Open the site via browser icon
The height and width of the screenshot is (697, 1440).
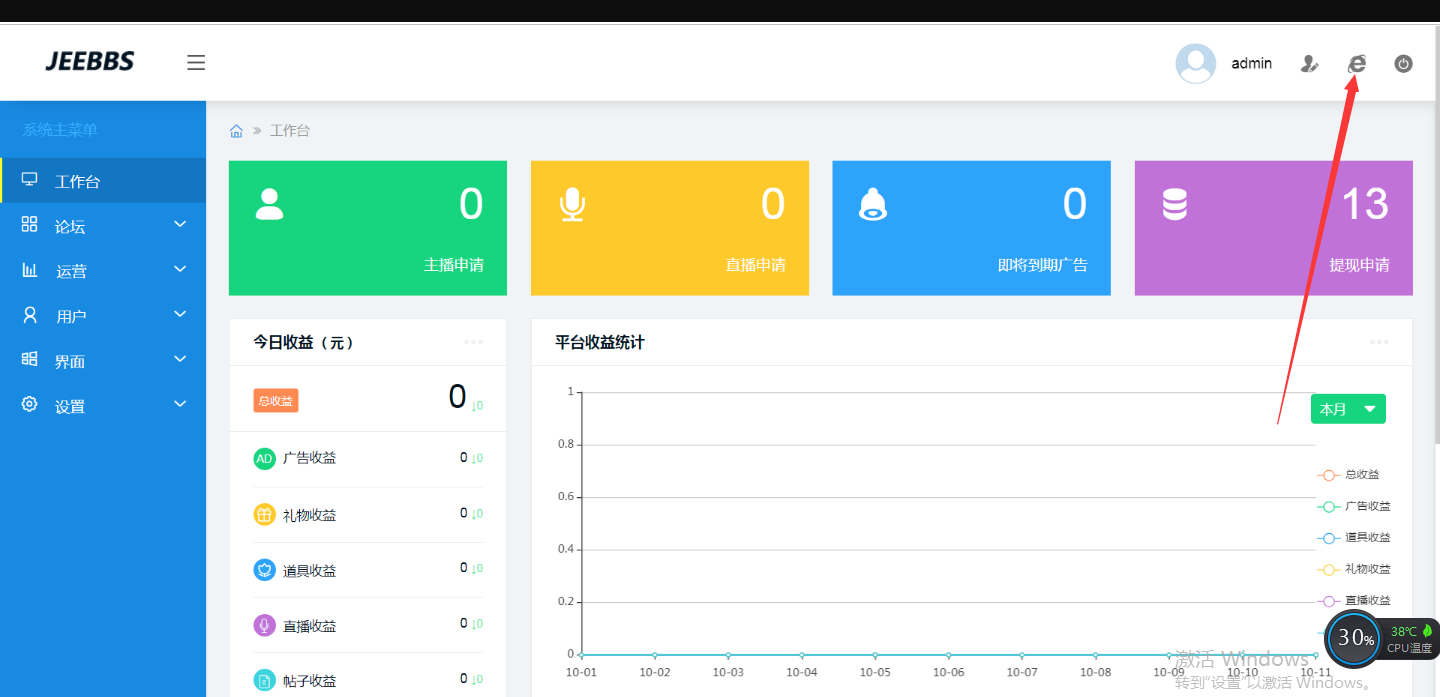(1356, 64)
